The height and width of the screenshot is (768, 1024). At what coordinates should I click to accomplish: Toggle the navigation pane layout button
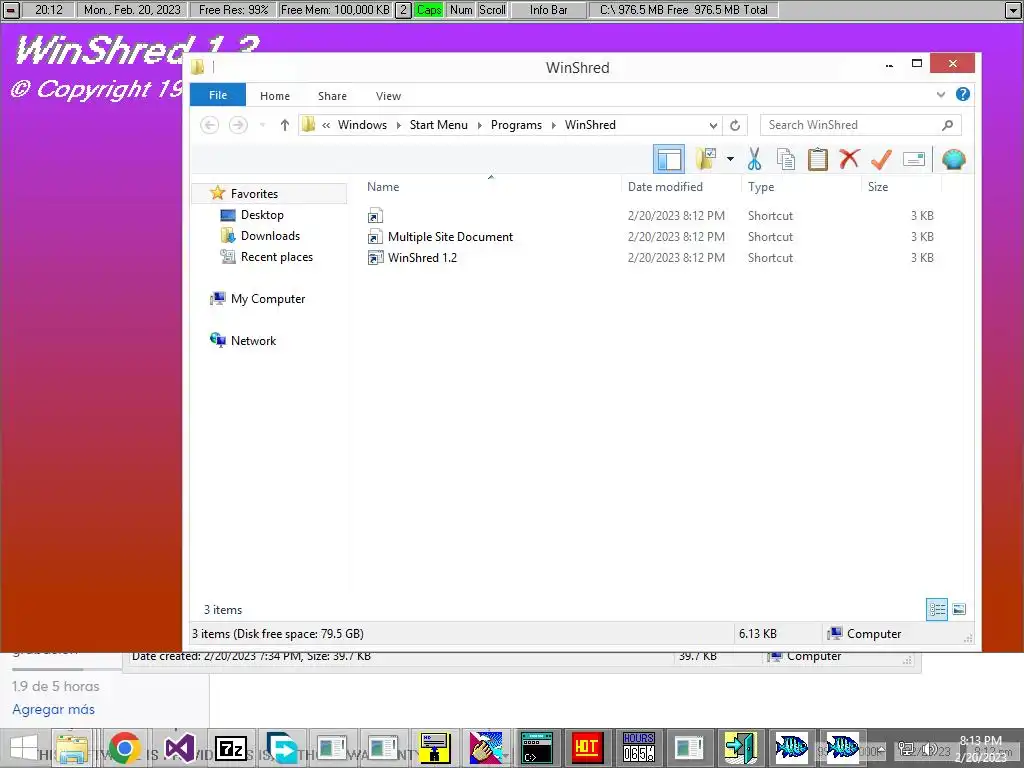tap(669, 159)
